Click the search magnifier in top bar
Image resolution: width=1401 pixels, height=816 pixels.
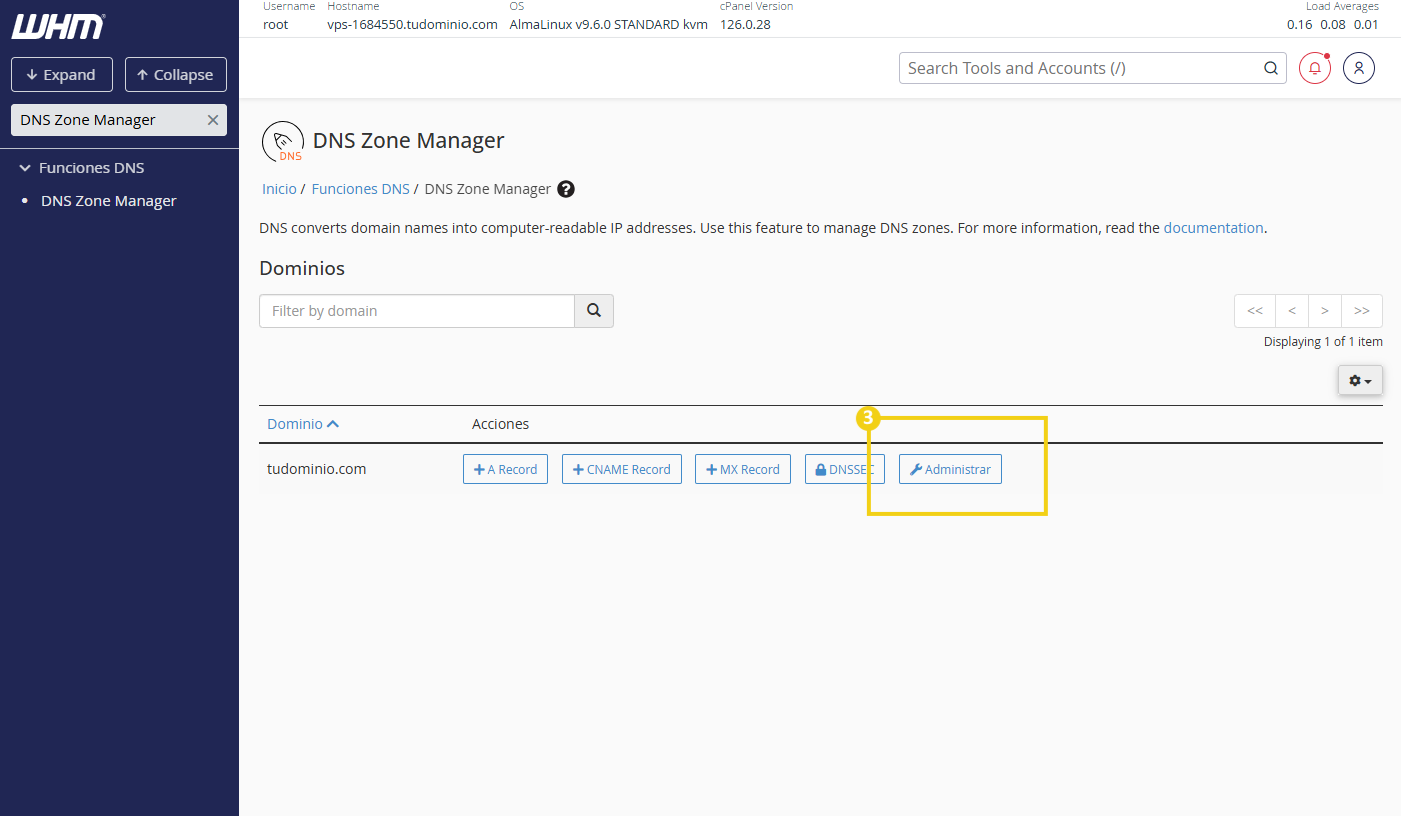click(x=1270, y=68)
